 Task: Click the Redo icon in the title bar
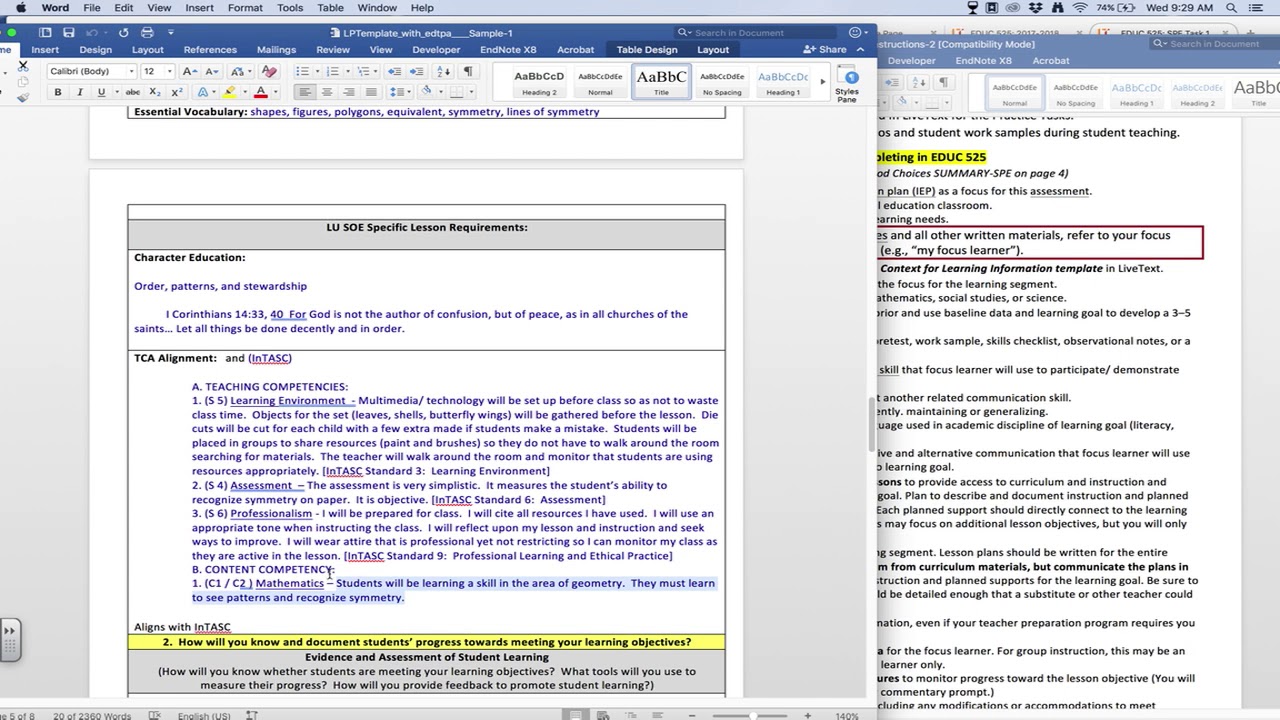(123, 32)
